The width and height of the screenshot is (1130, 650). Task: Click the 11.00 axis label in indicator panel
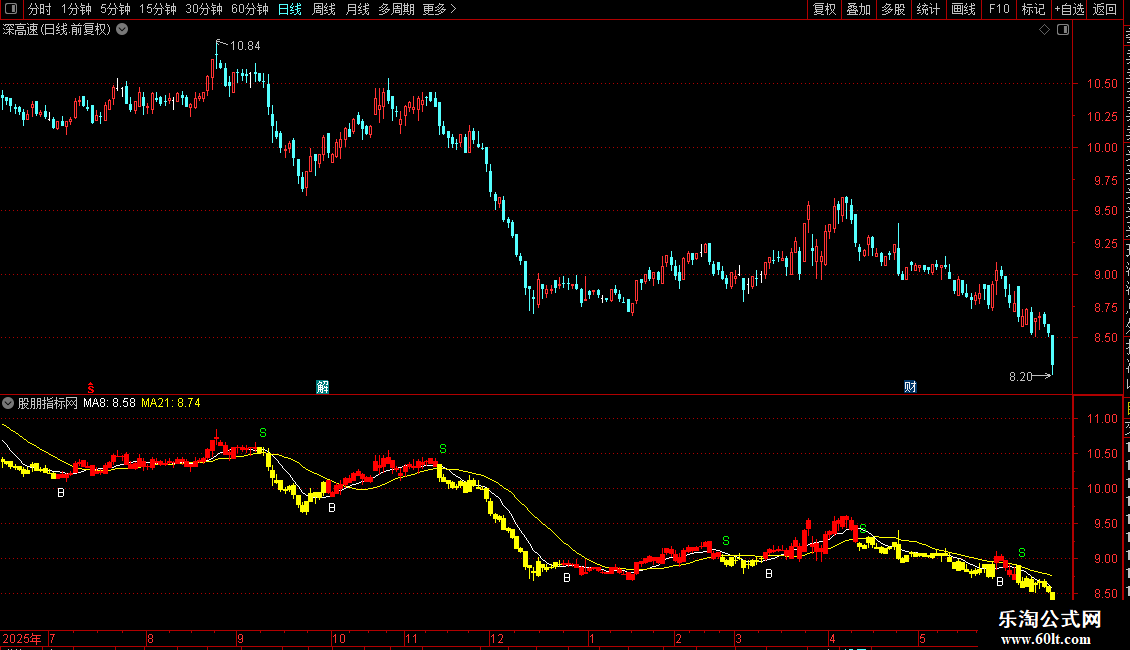click(1103, 419)
